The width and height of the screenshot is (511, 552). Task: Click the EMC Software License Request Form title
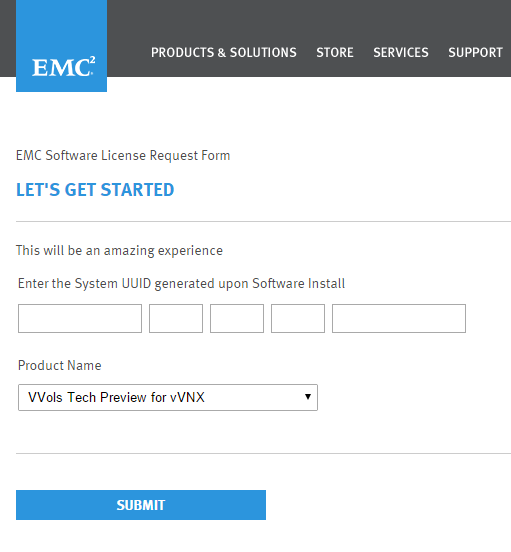coord(123,156)
